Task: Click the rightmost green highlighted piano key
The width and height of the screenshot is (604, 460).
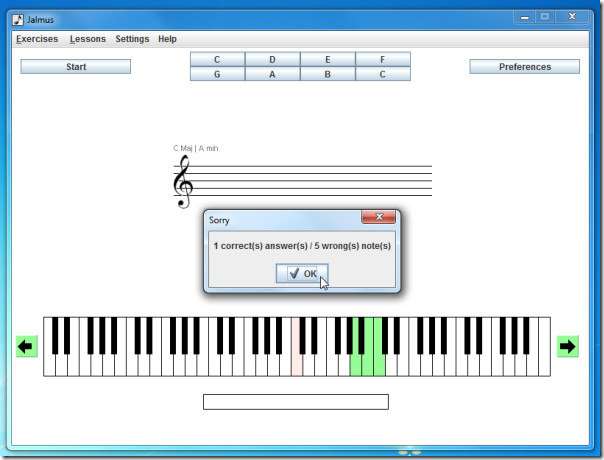Action: (379, 364)
